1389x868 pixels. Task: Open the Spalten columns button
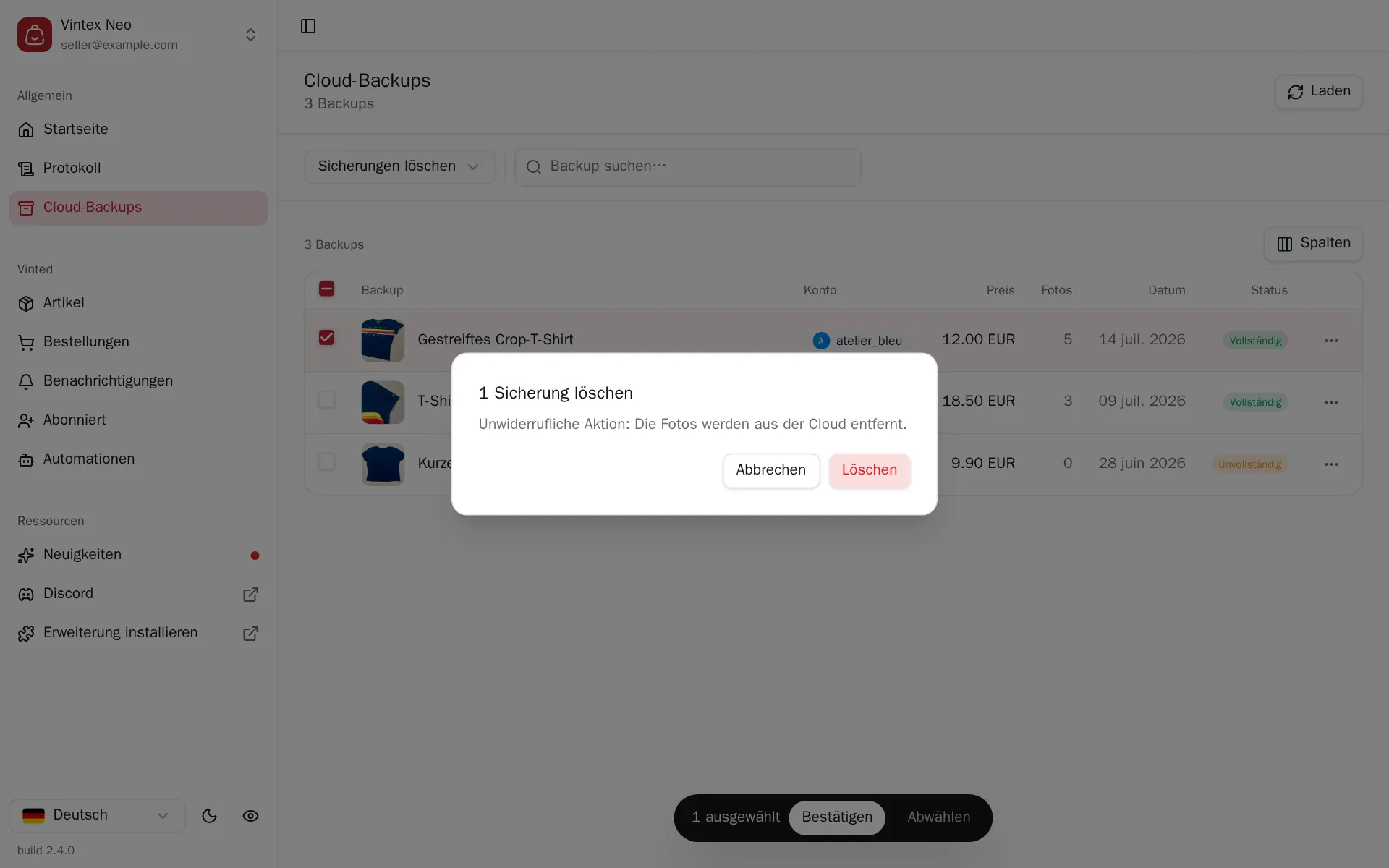[1313, 244]
